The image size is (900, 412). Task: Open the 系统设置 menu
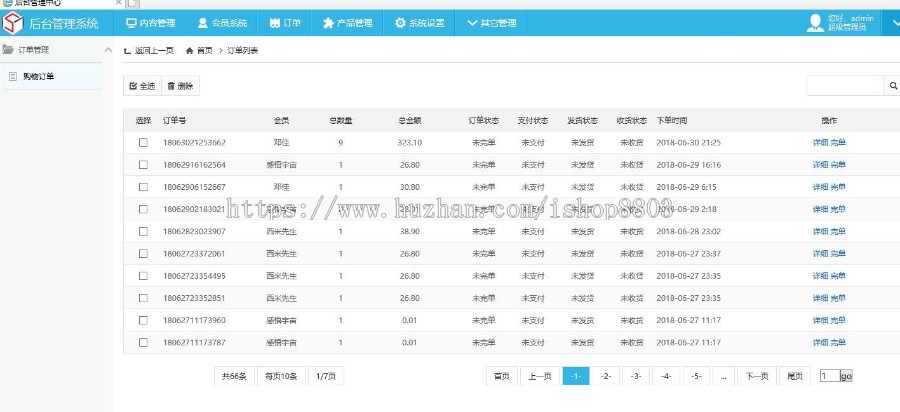click(420, 24)
